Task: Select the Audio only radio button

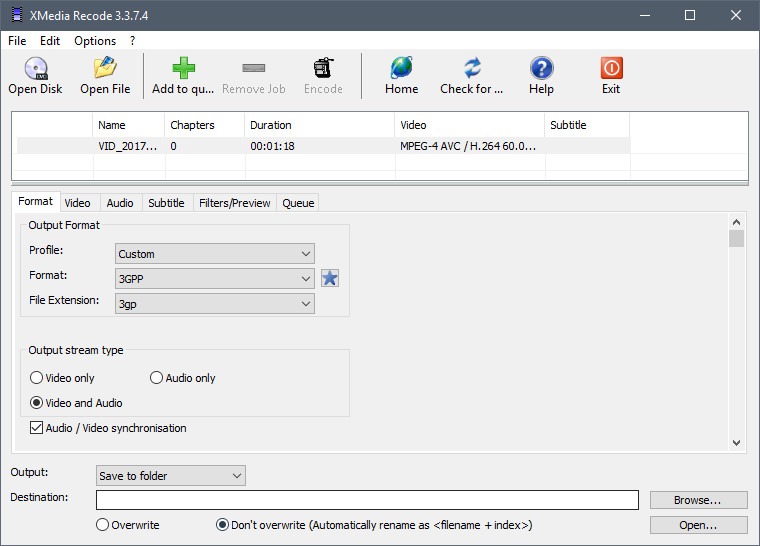Action: pos(157,378)
